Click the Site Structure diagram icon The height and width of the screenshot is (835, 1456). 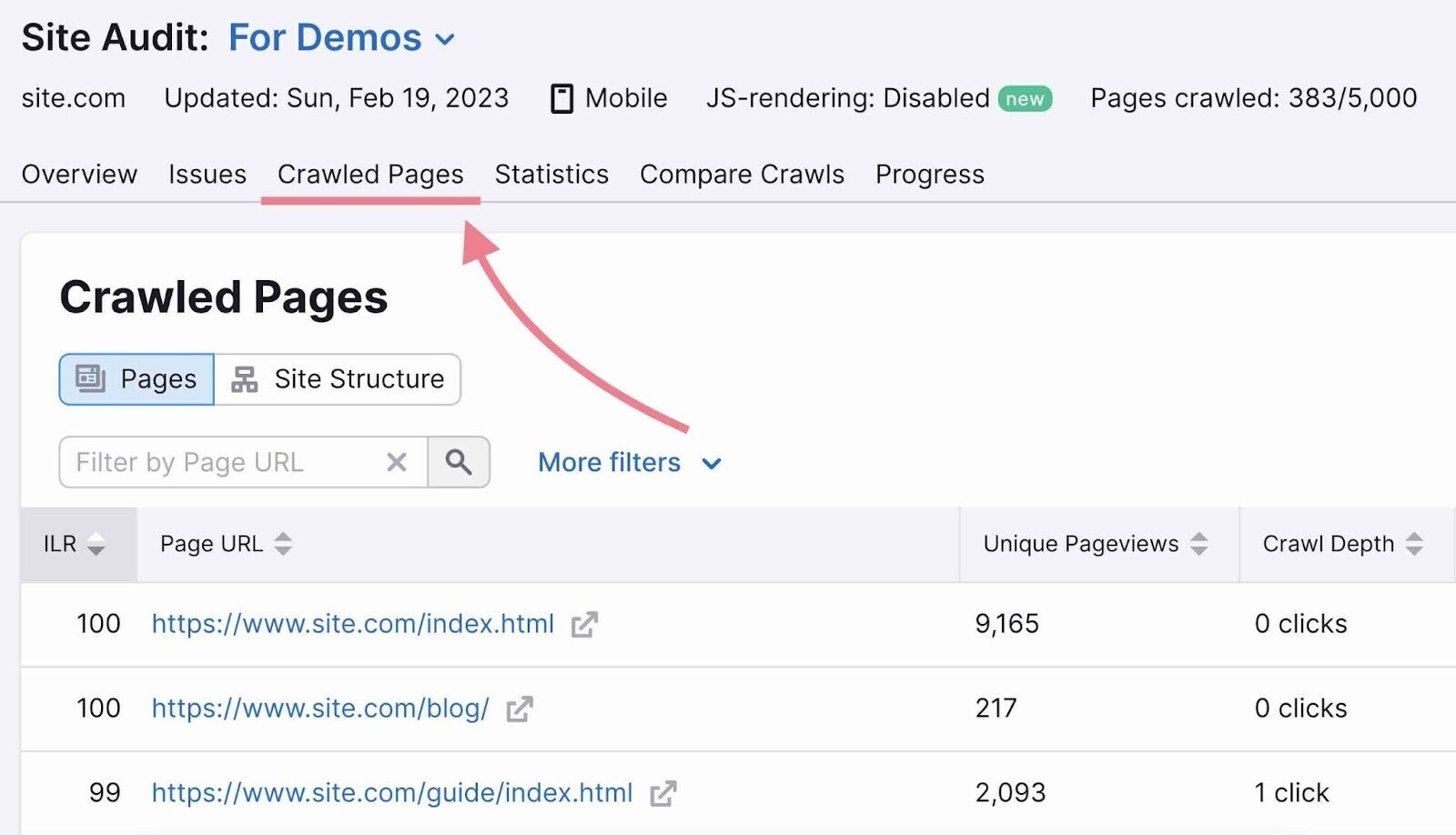coord(244,379)
